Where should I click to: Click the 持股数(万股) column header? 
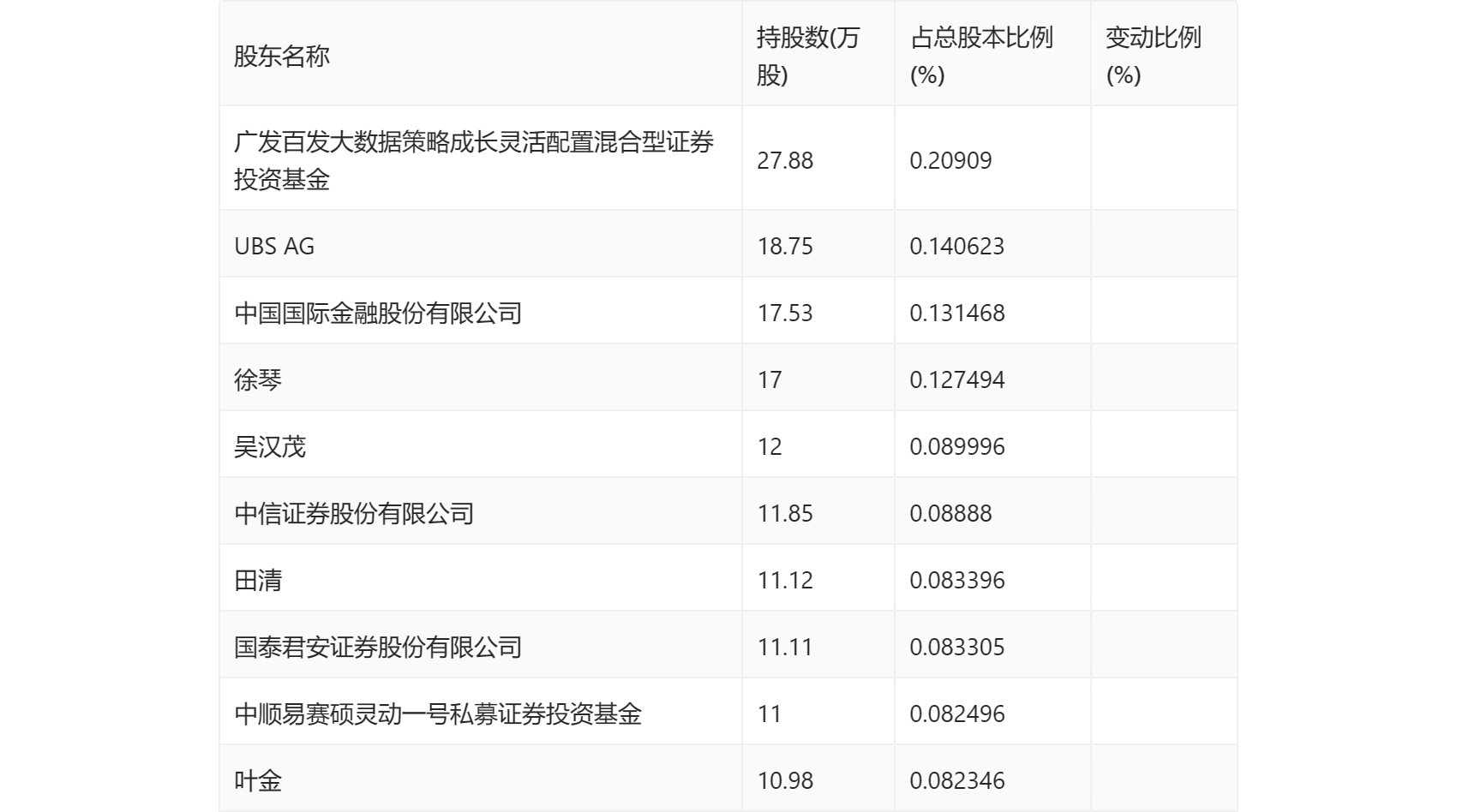[807, 57]
